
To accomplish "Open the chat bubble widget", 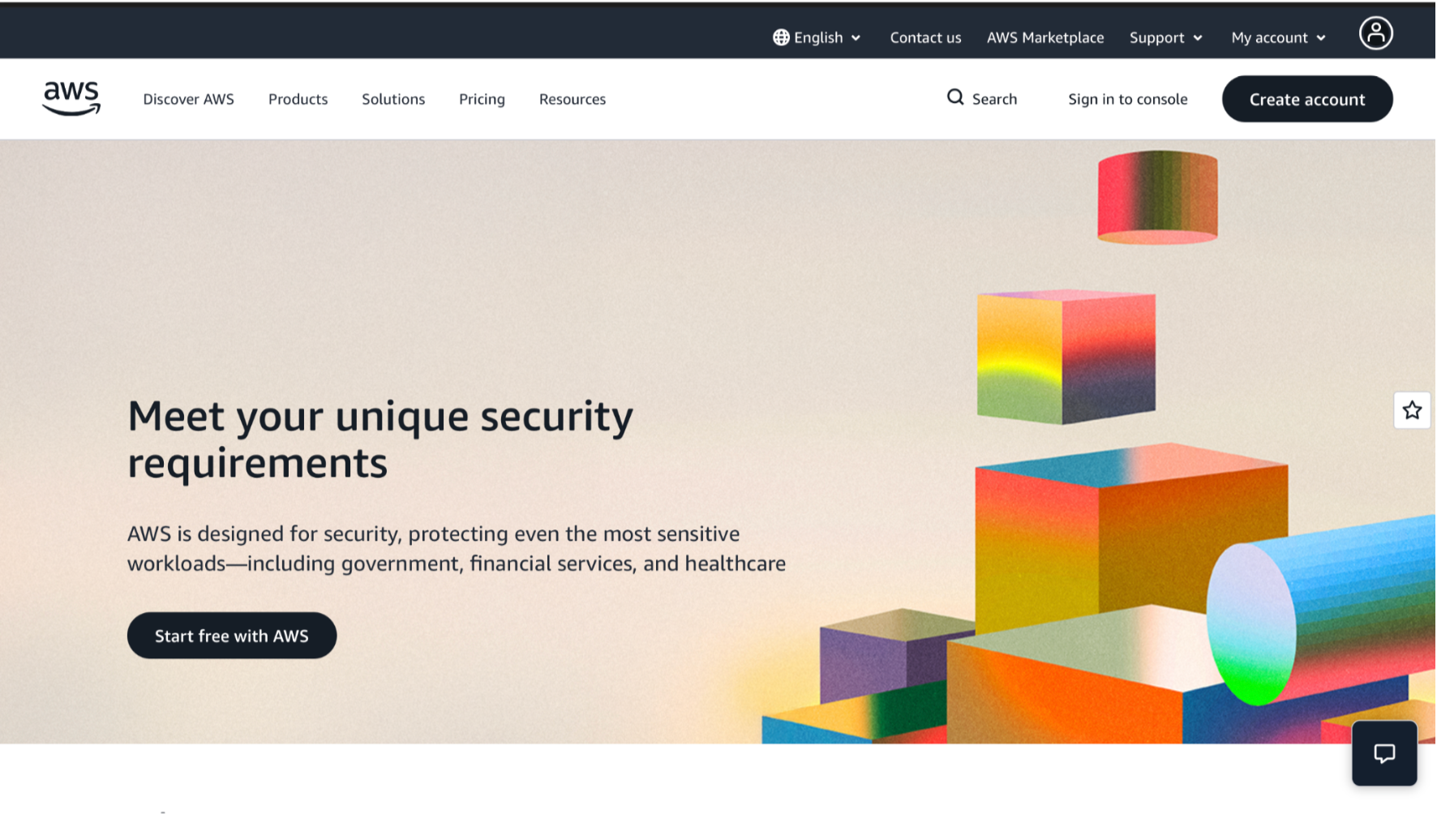I will click(x=1384, y=753).
